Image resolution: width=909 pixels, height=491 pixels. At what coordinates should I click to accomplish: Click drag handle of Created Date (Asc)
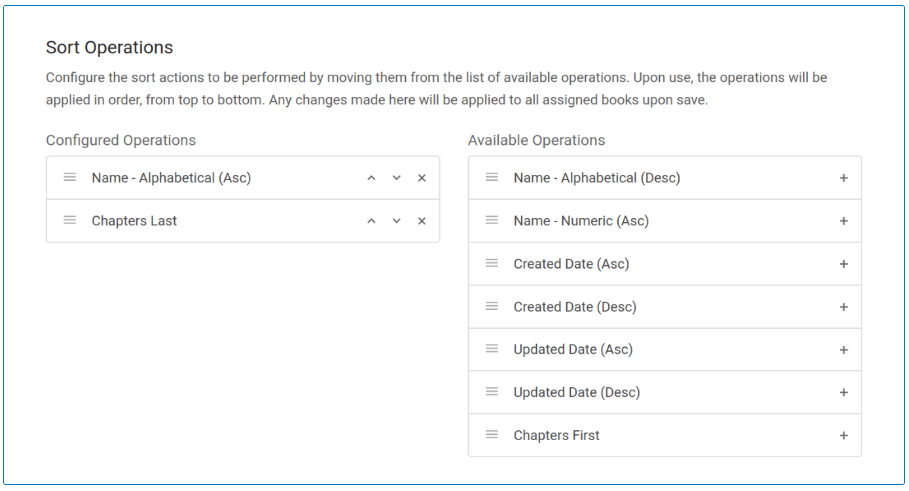pyautogui.click(x=492, y=263)
